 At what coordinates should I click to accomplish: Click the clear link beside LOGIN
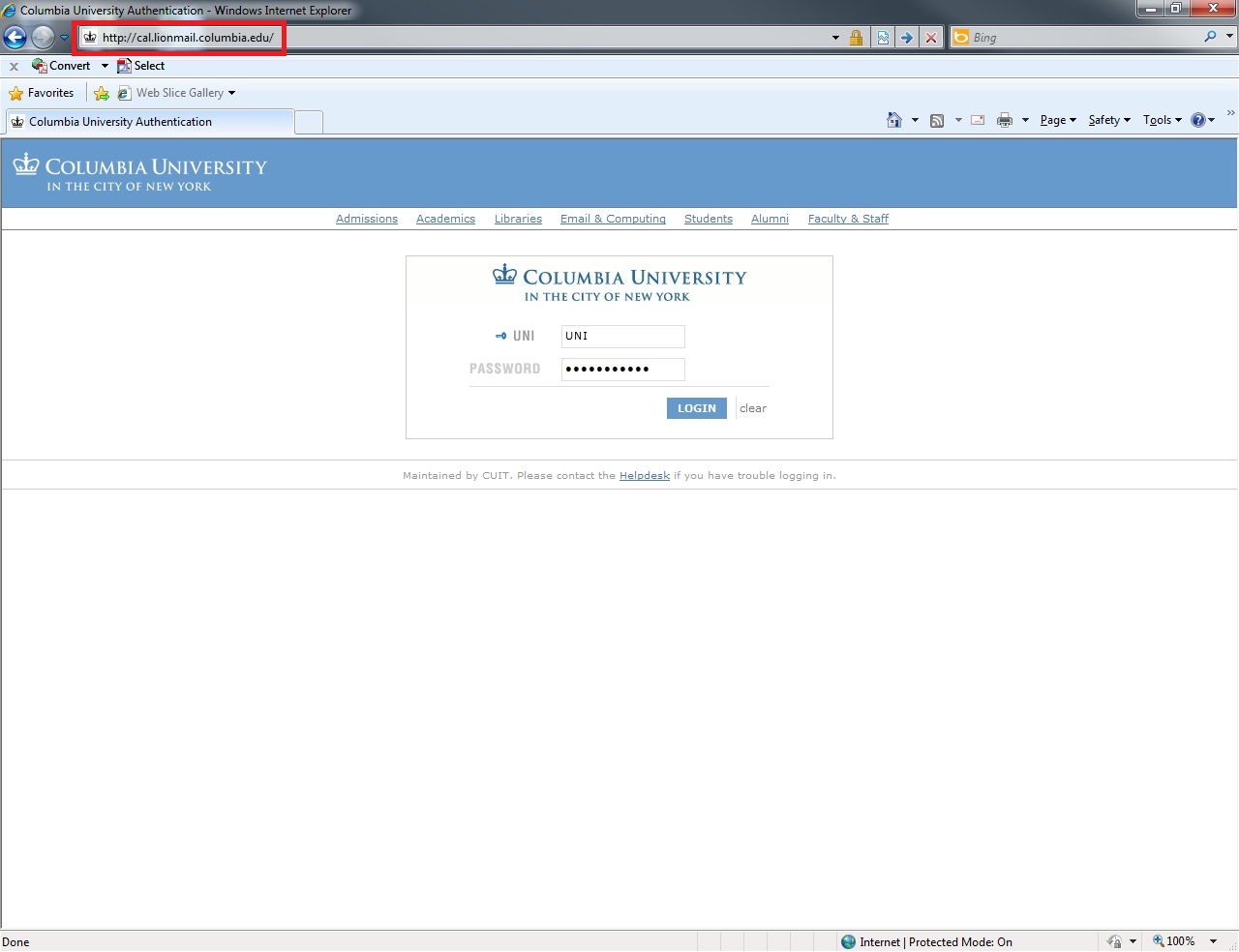coord(753,408)
